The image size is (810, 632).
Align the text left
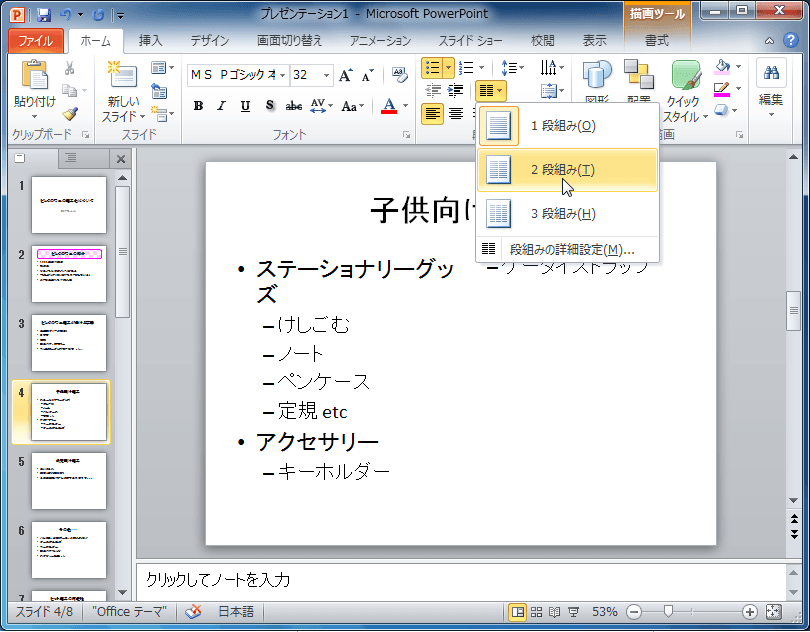pyautogui.click(x=432, y=114)
